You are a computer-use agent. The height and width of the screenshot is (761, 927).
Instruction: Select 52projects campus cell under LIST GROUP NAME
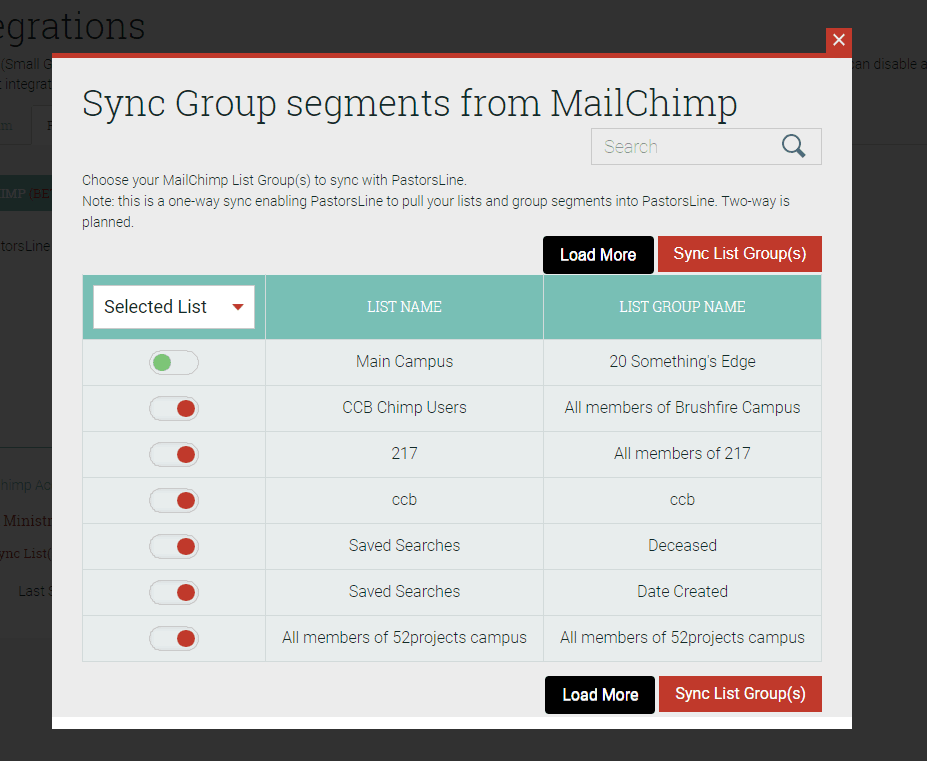coord(682,638)
